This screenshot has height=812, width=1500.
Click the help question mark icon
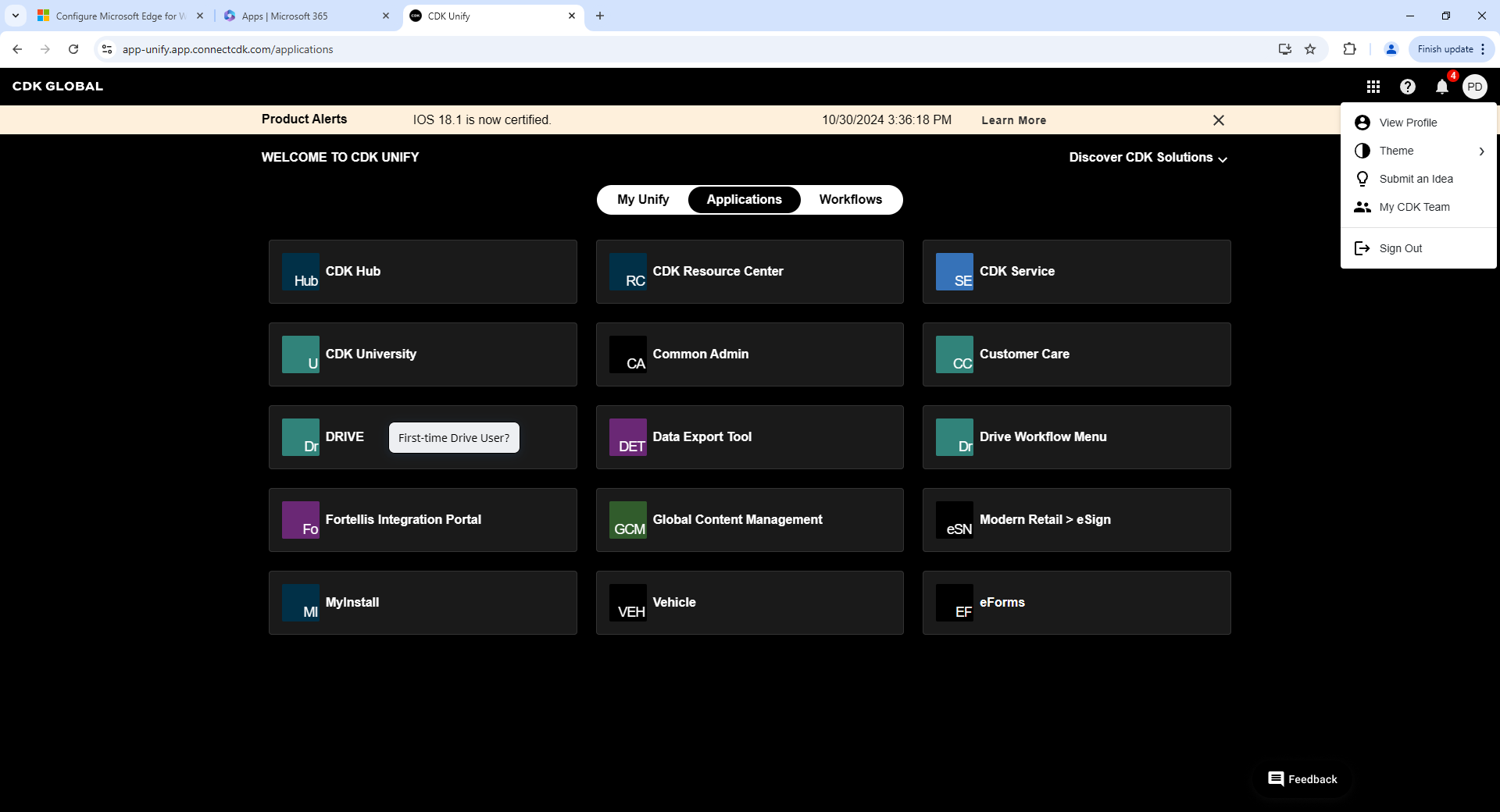(1407, 87)
